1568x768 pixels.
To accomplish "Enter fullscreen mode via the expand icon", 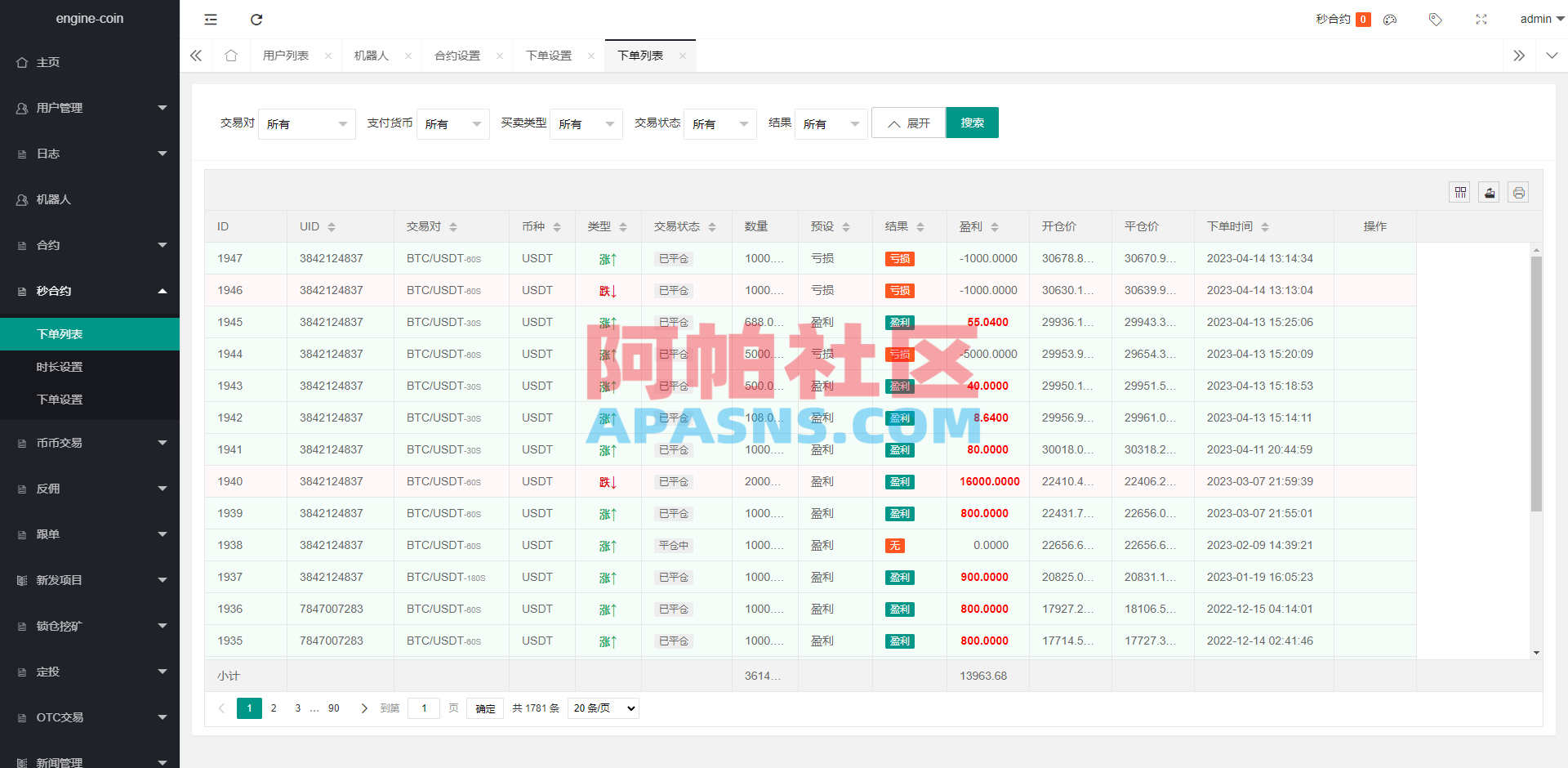I will (1481, 19).
